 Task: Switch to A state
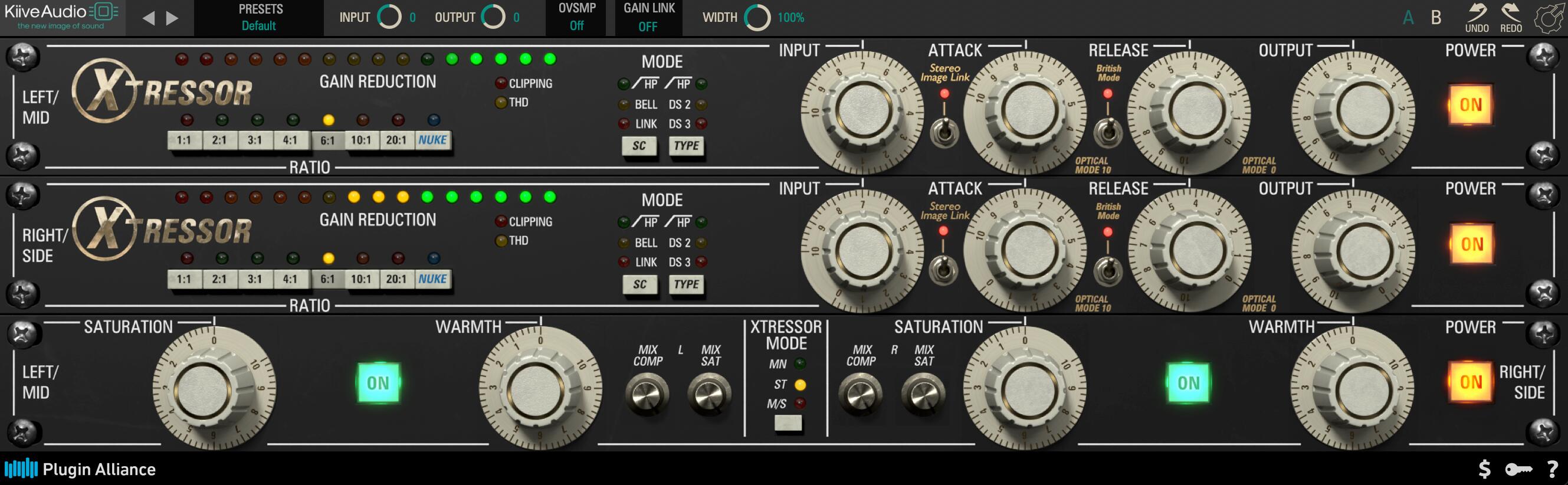[x=1408, y=18]
